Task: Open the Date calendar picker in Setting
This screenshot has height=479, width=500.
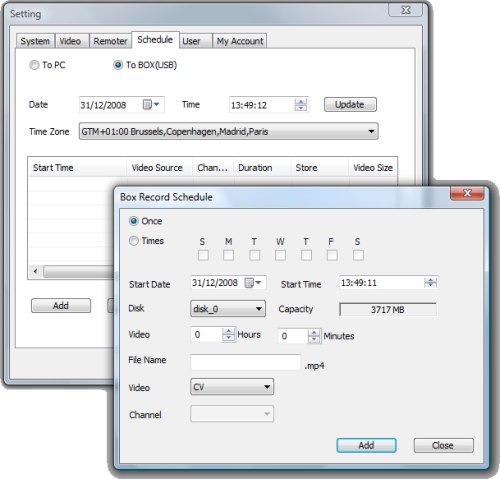Action: (151, 105)
